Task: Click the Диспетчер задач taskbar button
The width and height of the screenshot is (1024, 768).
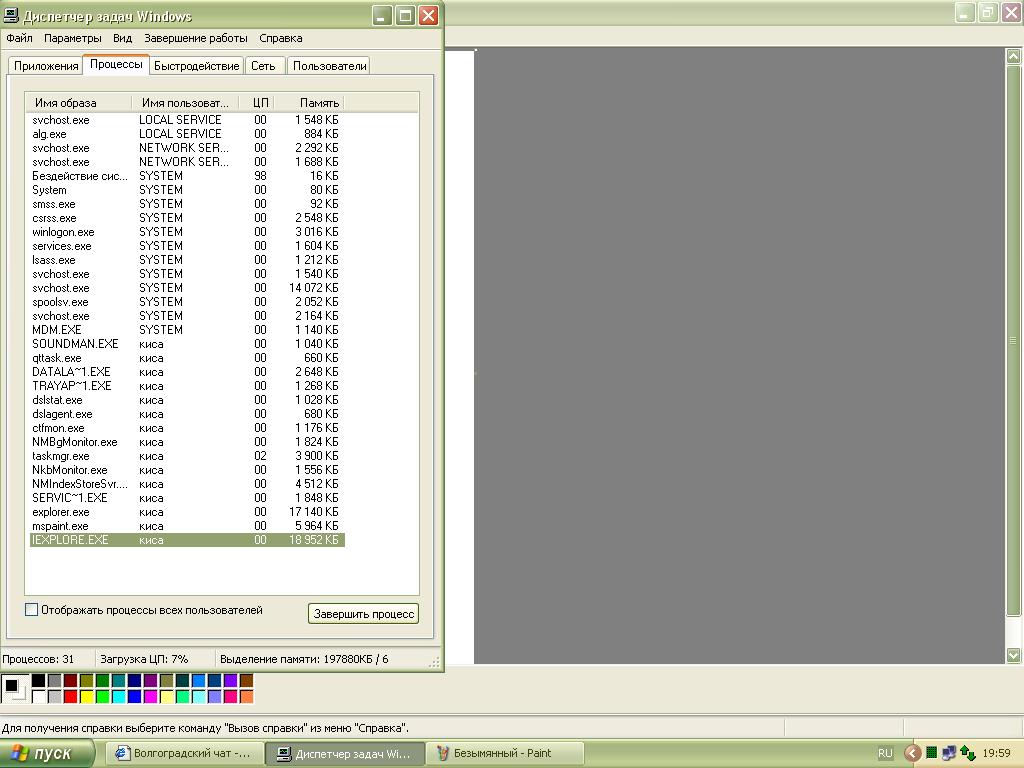Action: pyautogui.click(x=345, y=754)
